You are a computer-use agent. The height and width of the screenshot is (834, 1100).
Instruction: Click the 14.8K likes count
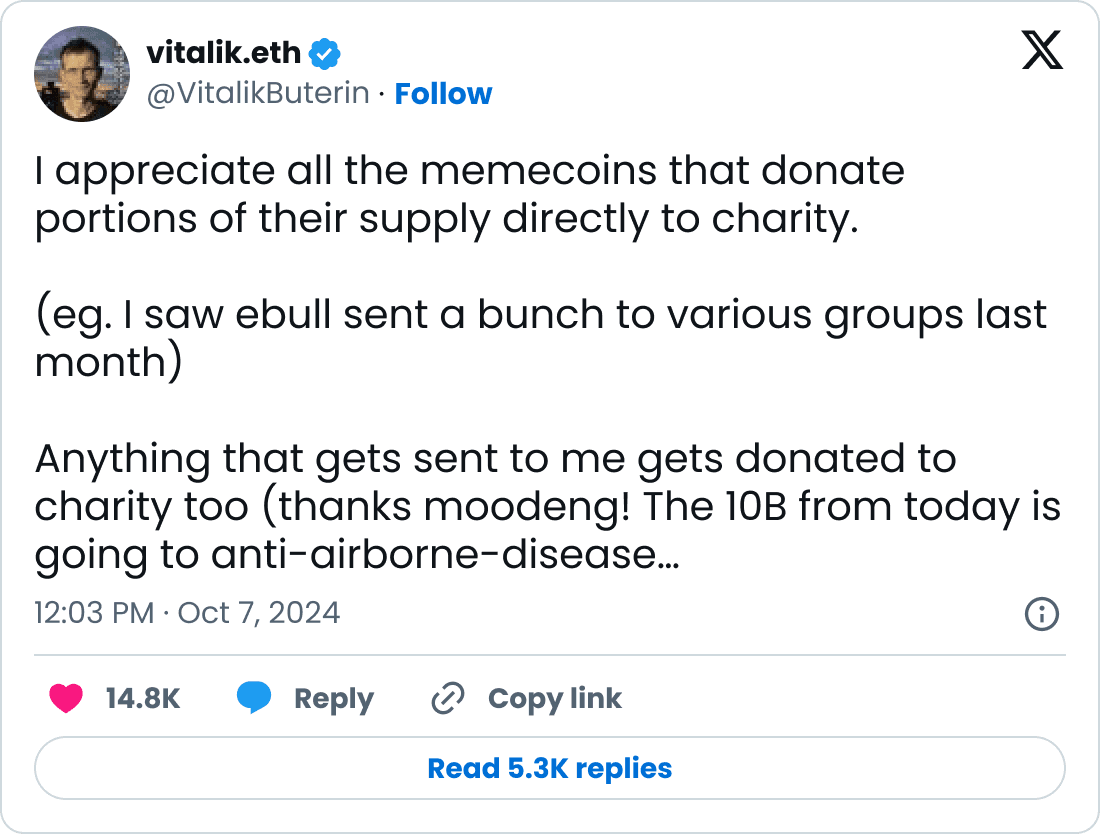click(142, 698)
